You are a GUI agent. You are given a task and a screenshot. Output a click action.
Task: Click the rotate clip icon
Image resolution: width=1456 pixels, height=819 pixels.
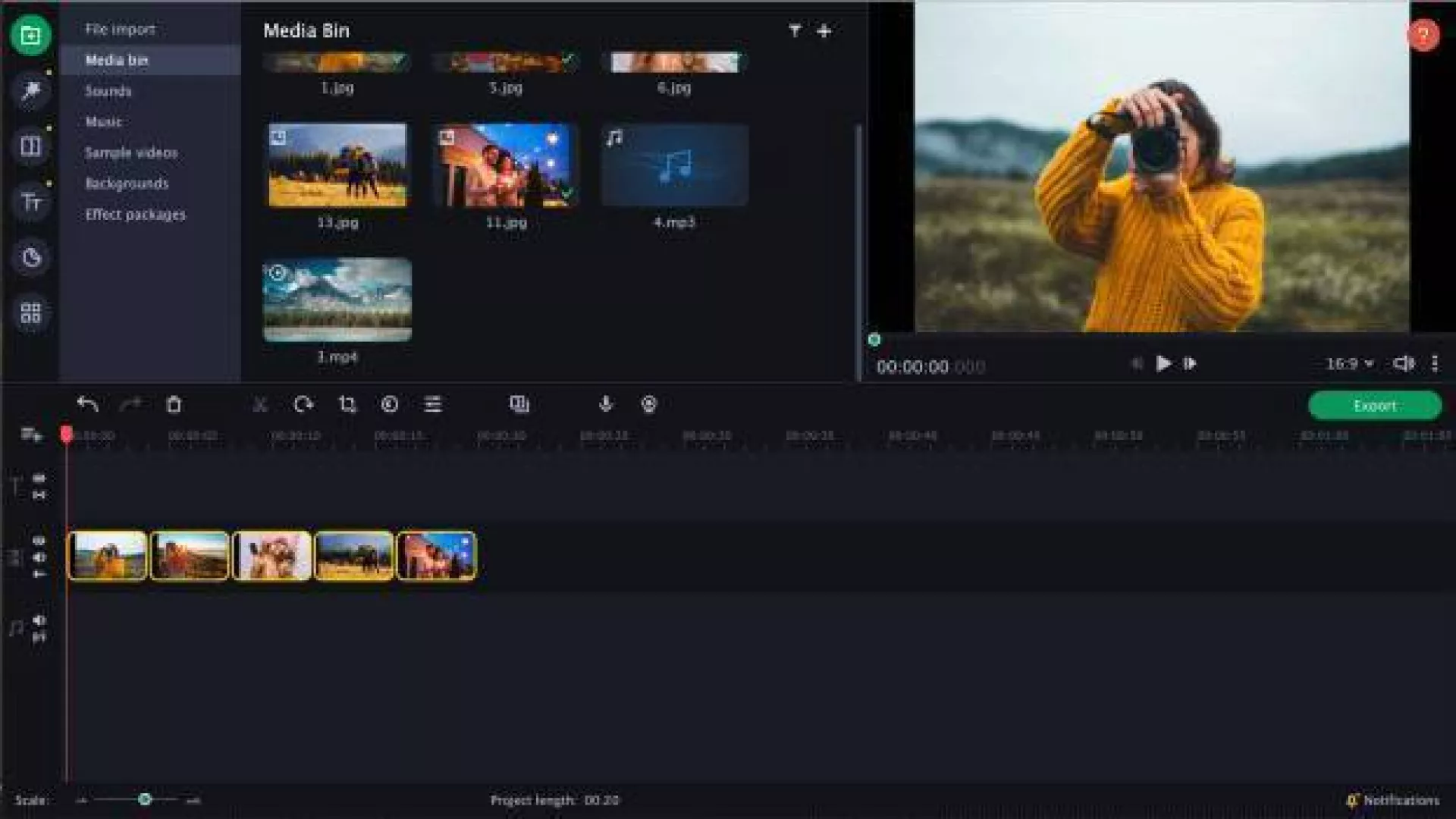(303, 404)
